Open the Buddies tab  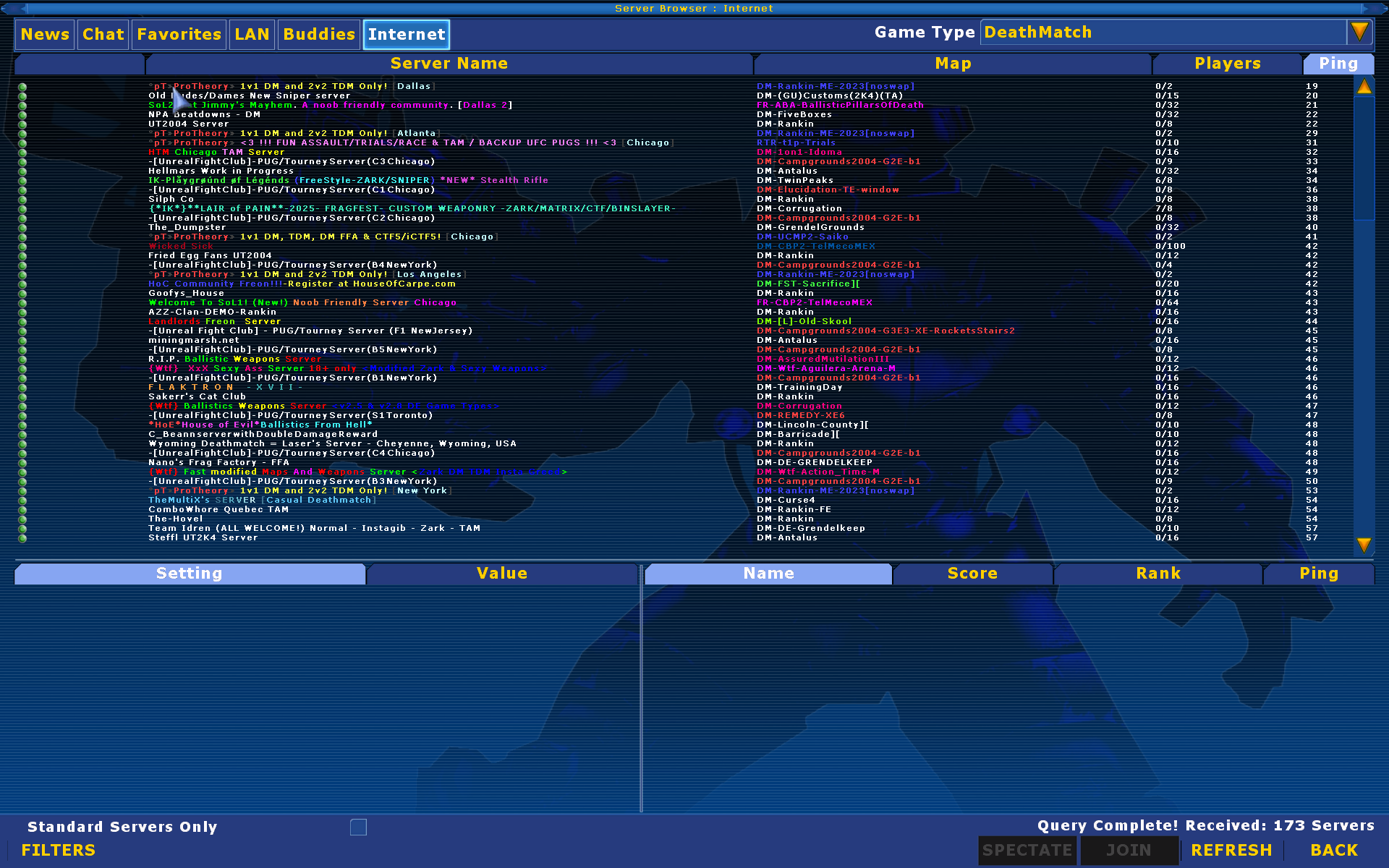(318, 35)
